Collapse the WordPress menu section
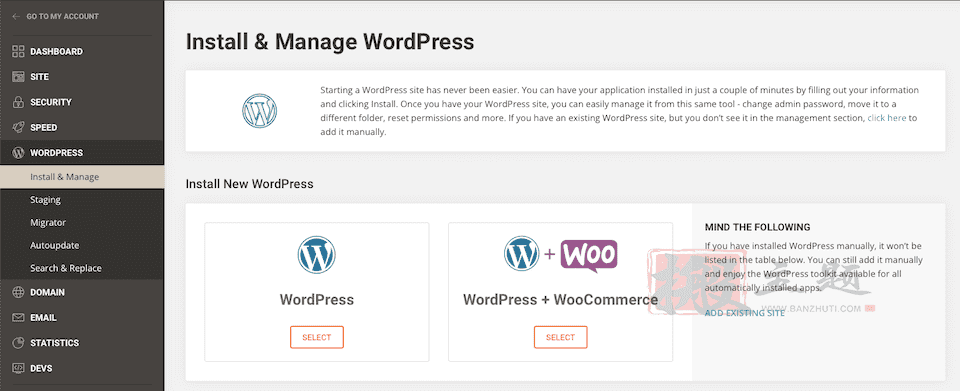Image resolution: width=960 pixels, height=391 pixels. point(82,152)
